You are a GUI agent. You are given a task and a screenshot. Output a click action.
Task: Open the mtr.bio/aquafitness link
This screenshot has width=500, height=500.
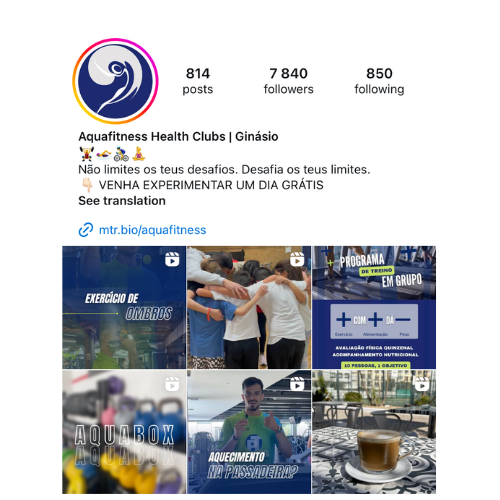tap(153, 230)
